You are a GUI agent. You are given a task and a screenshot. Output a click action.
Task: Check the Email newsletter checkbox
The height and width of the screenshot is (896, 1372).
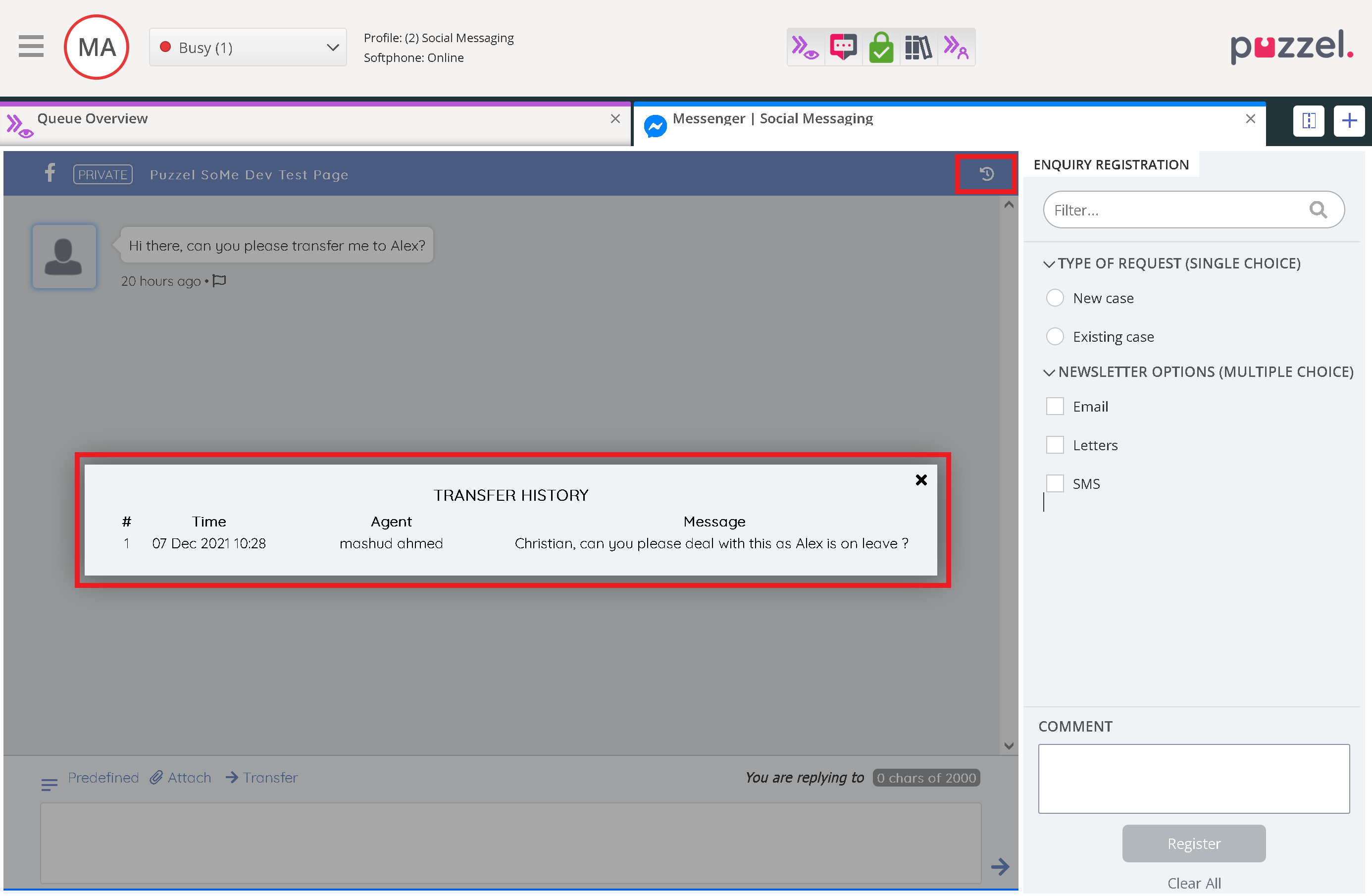coord(1054,407)
